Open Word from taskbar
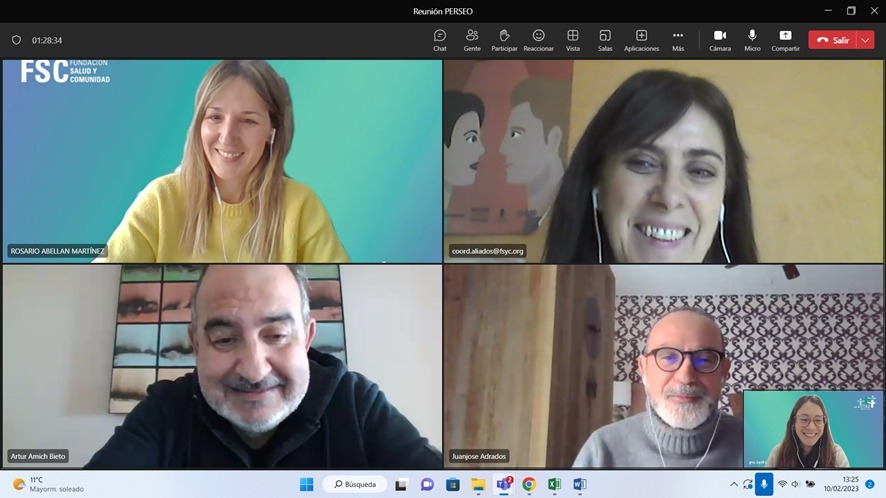 point(580,484)
